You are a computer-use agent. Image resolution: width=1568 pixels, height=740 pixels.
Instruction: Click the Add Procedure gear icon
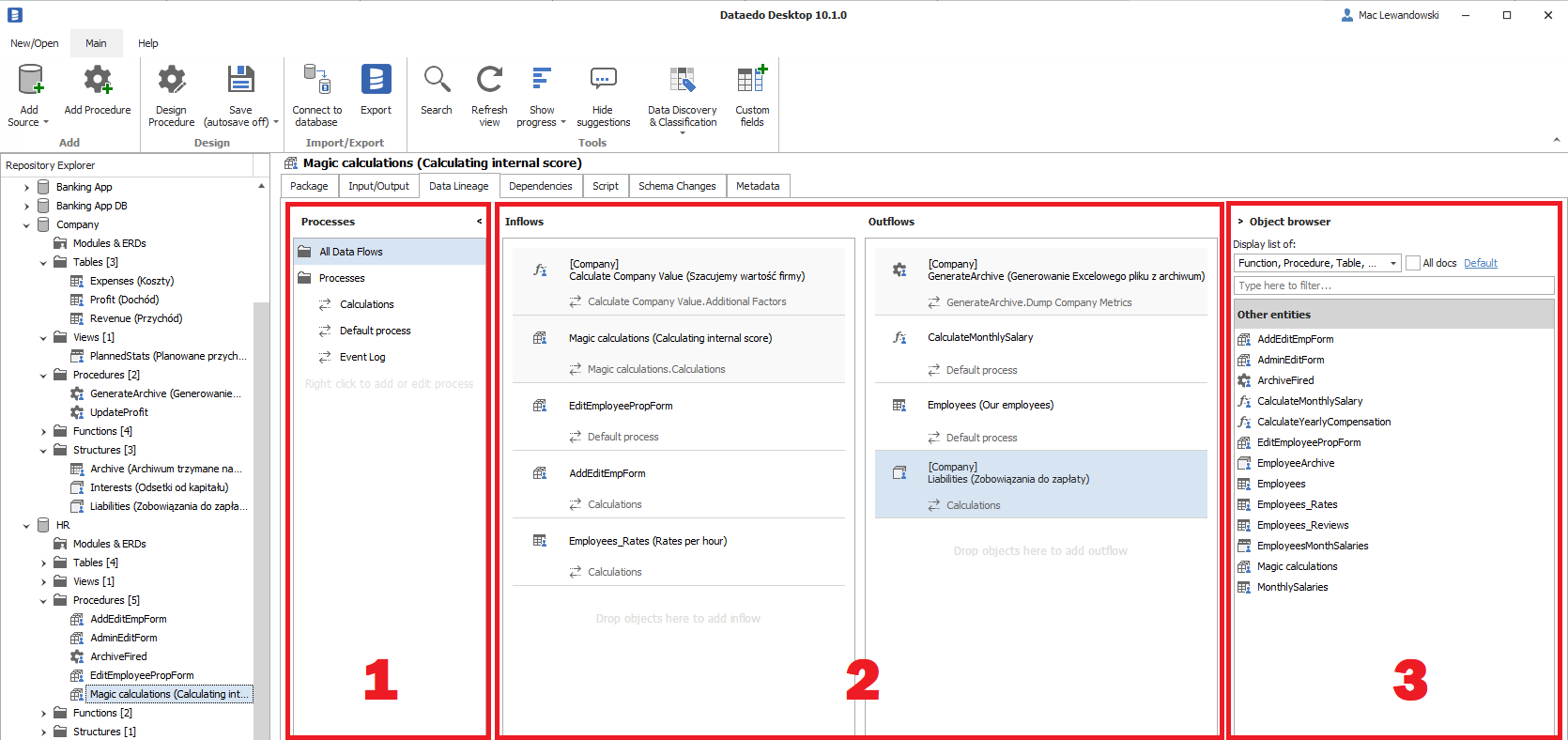[98, 82]
